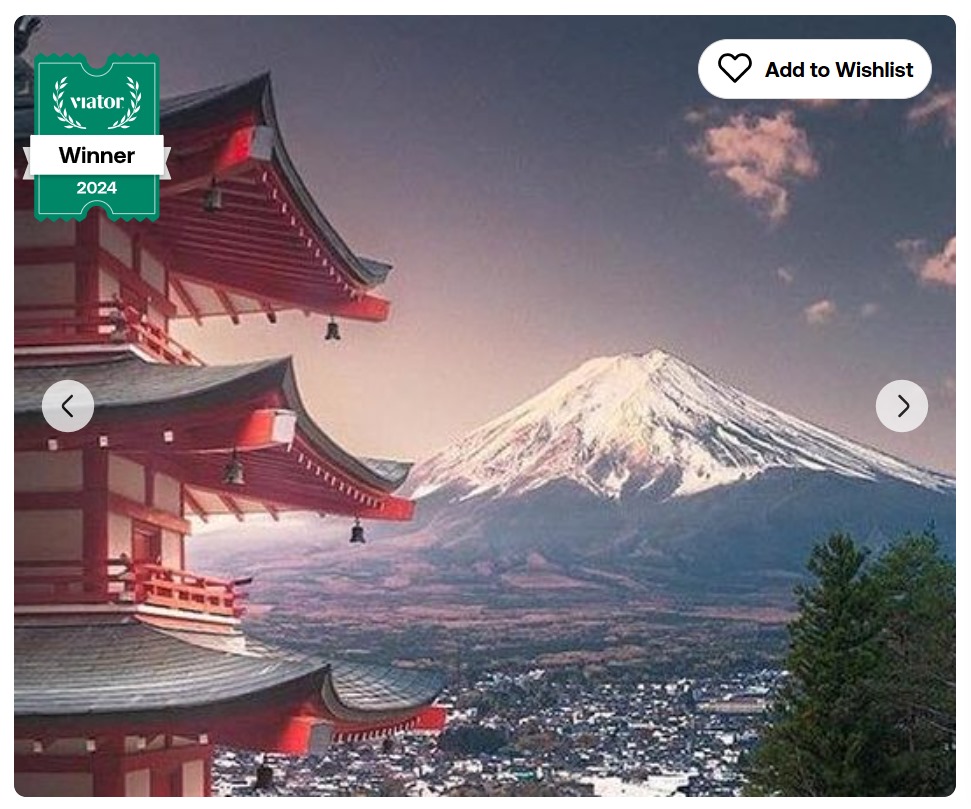
Task: Advance to the next photo with right arrow
Action: click(x=902, y=406)
